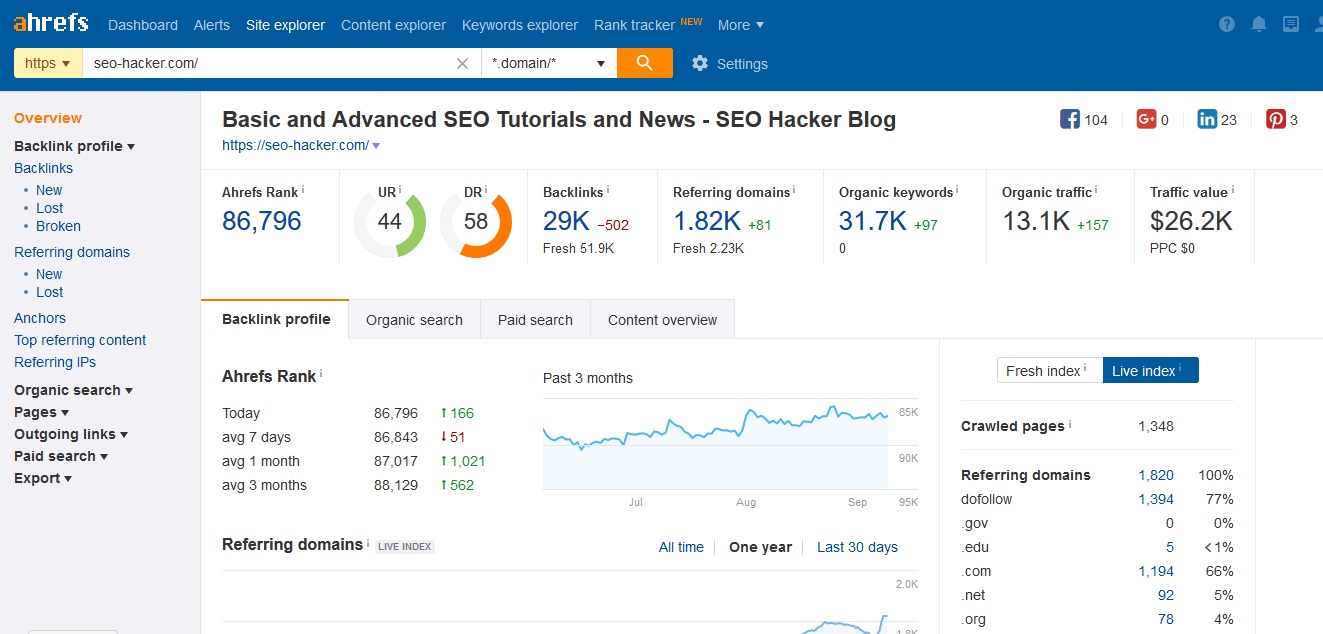
Task: Open Keywords explorer in top menu
Action: pyautogui.click(x=520, y=25)
